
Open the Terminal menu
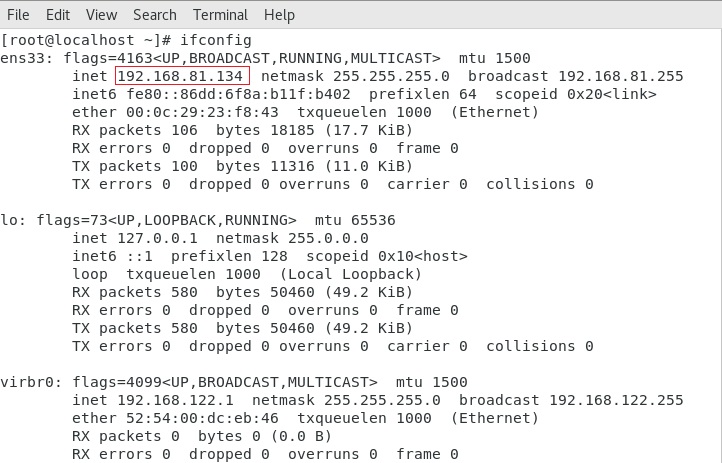click(221, 15)
